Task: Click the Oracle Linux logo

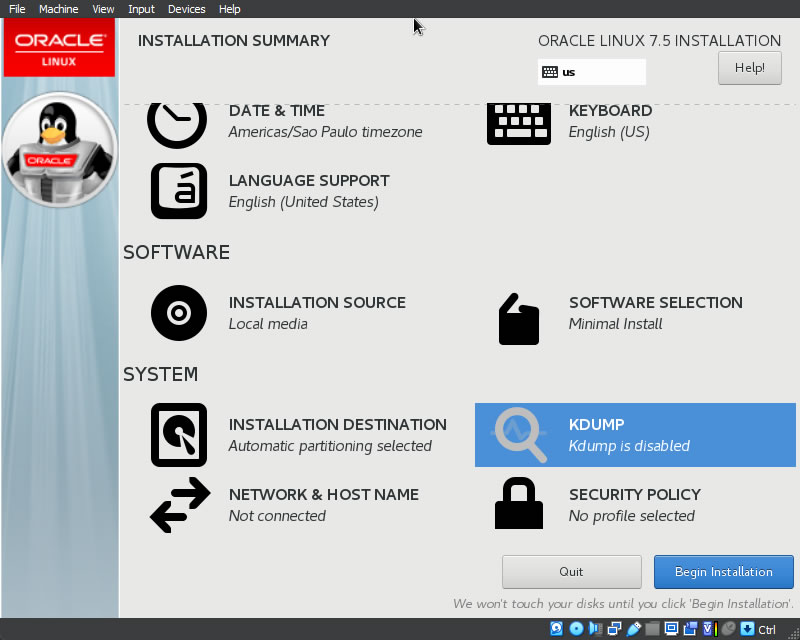Action: pyautogui.click(x=59, y=47)
